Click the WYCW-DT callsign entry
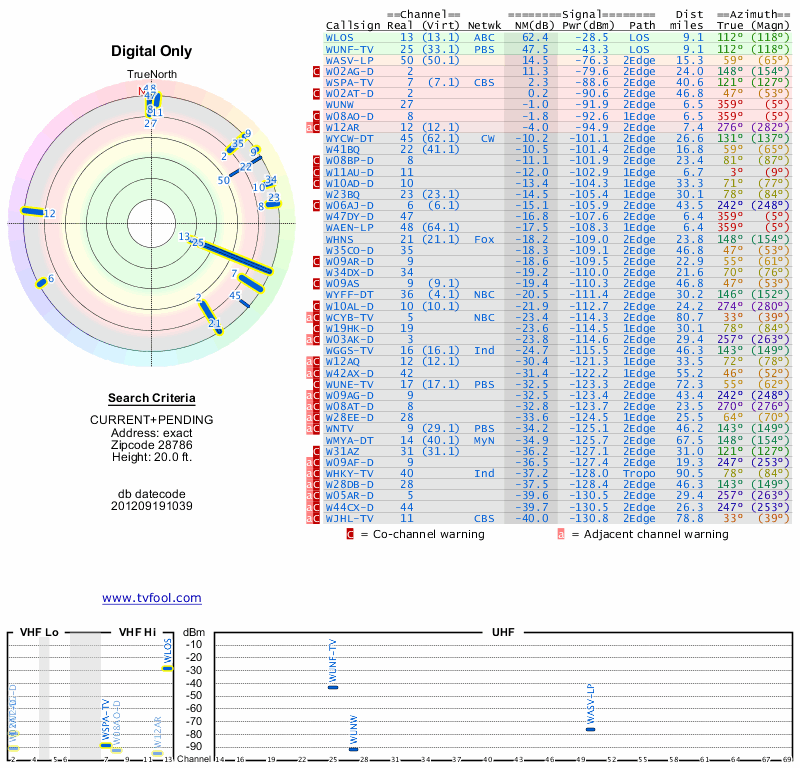This screenshot has height=768, width=800. [x=350, y=139]
